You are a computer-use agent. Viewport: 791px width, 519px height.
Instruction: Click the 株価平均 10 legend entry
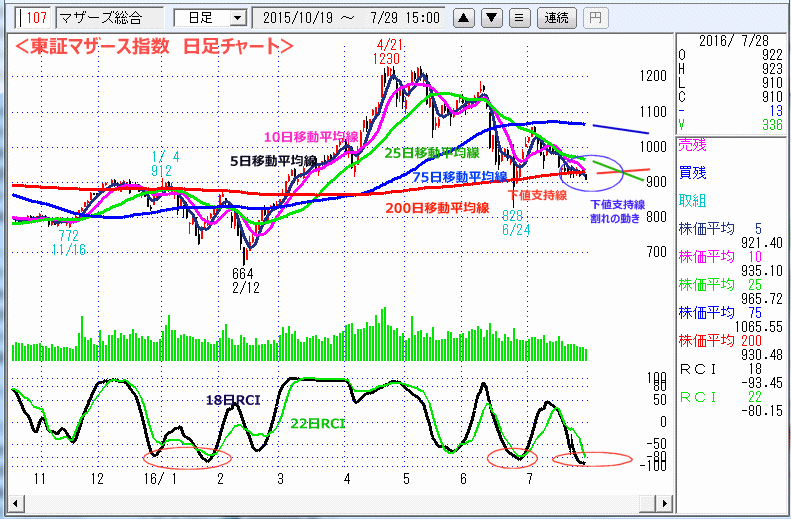pos(720,257)
